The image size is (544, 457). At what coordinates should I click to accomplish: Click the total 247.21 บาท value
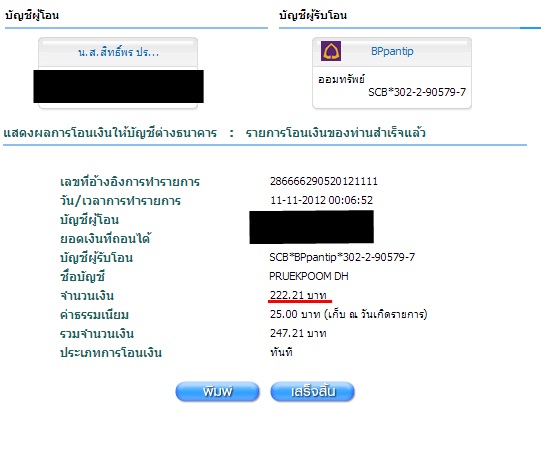tap(298, 333)
